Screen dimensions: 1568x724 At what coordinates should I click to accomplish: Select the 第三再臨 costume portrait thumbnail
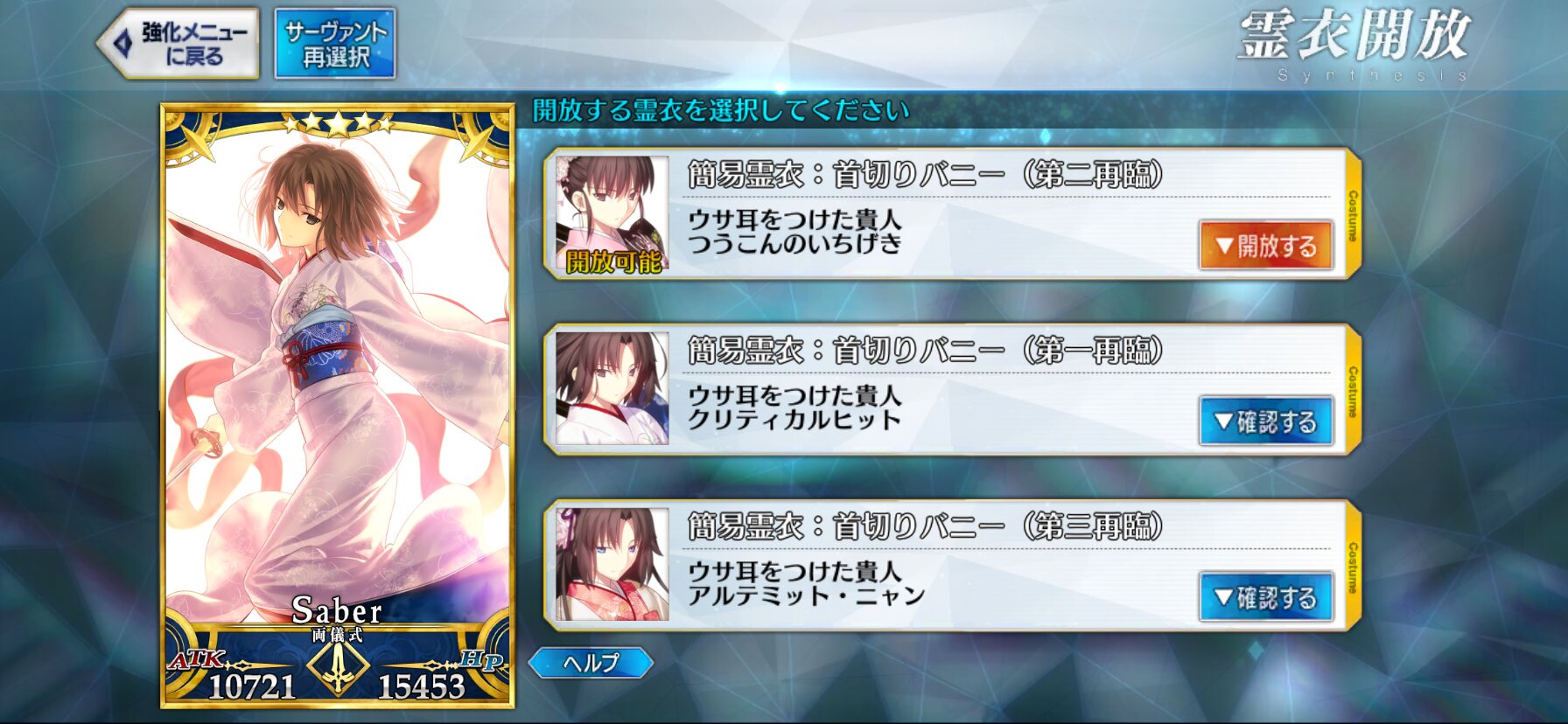click(x=612, y=564)
